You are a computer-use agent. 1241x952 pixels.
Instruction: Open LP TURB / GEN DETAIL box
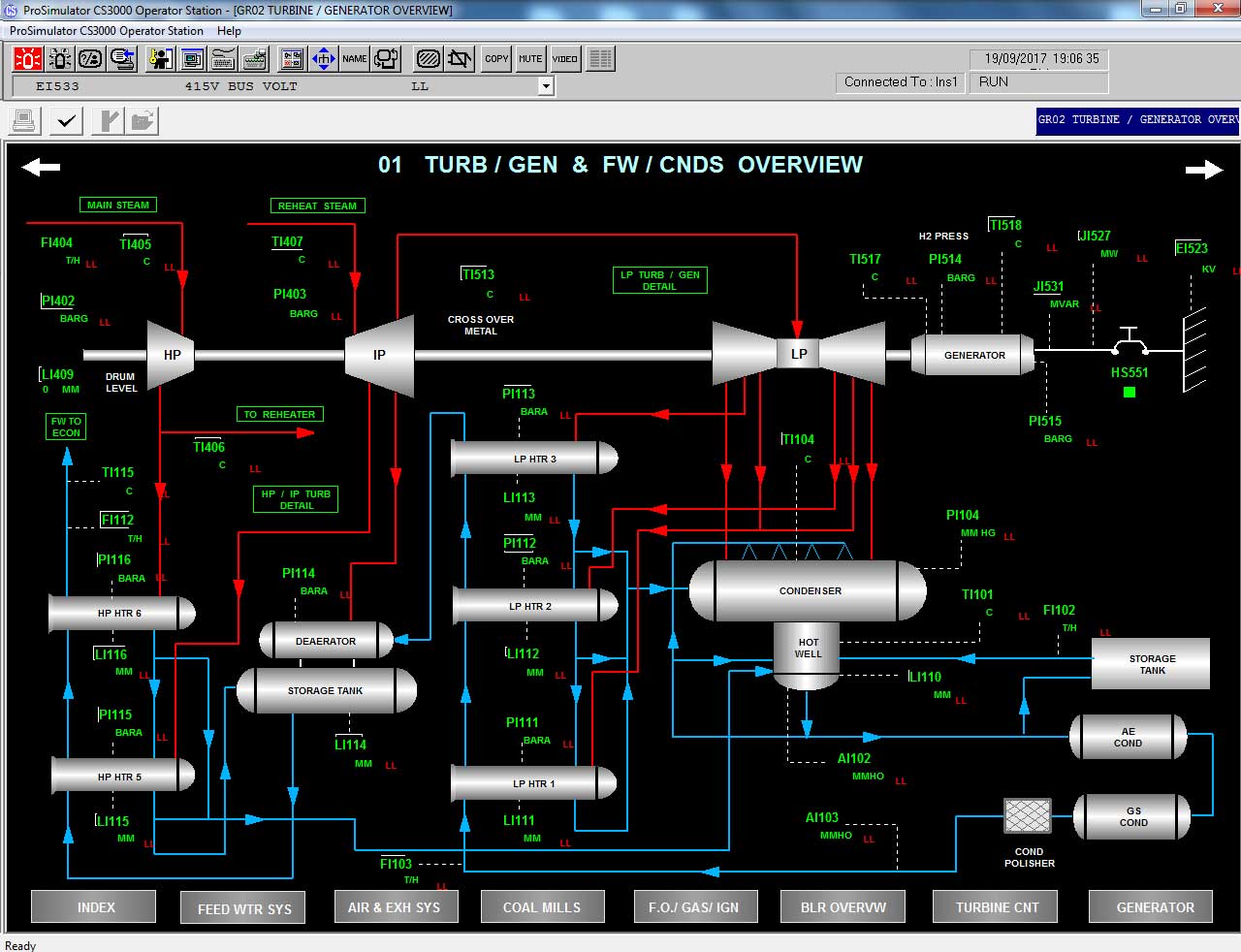(659, 280)
